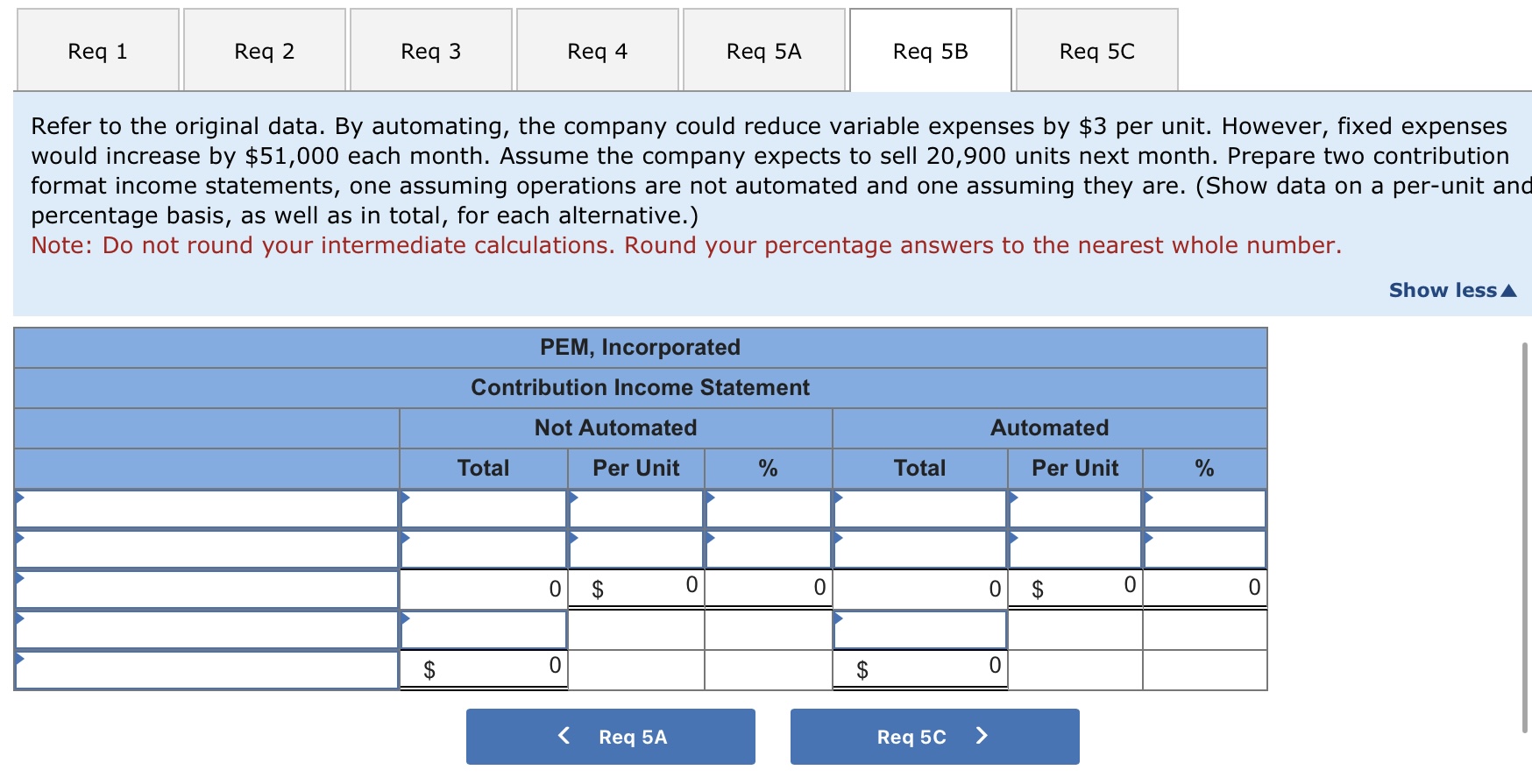Click the first Automated percentage input cell

point(1203,507)
